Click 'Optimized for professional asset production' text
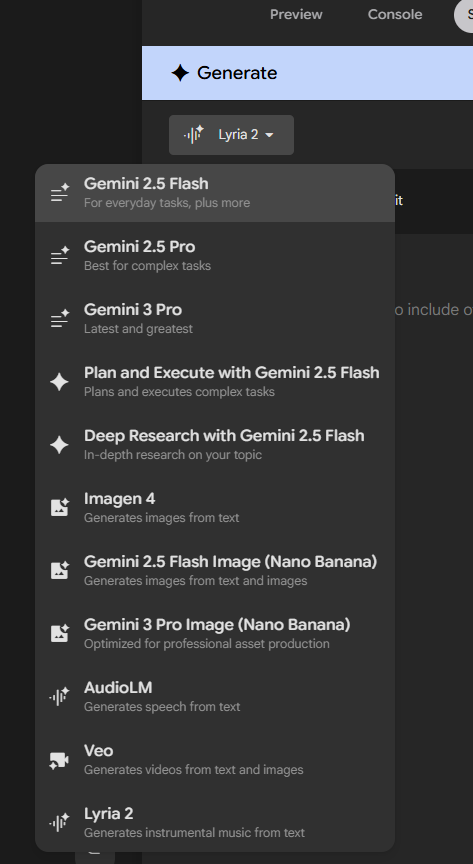Screen dimensions: 473x864 [207, 644]
